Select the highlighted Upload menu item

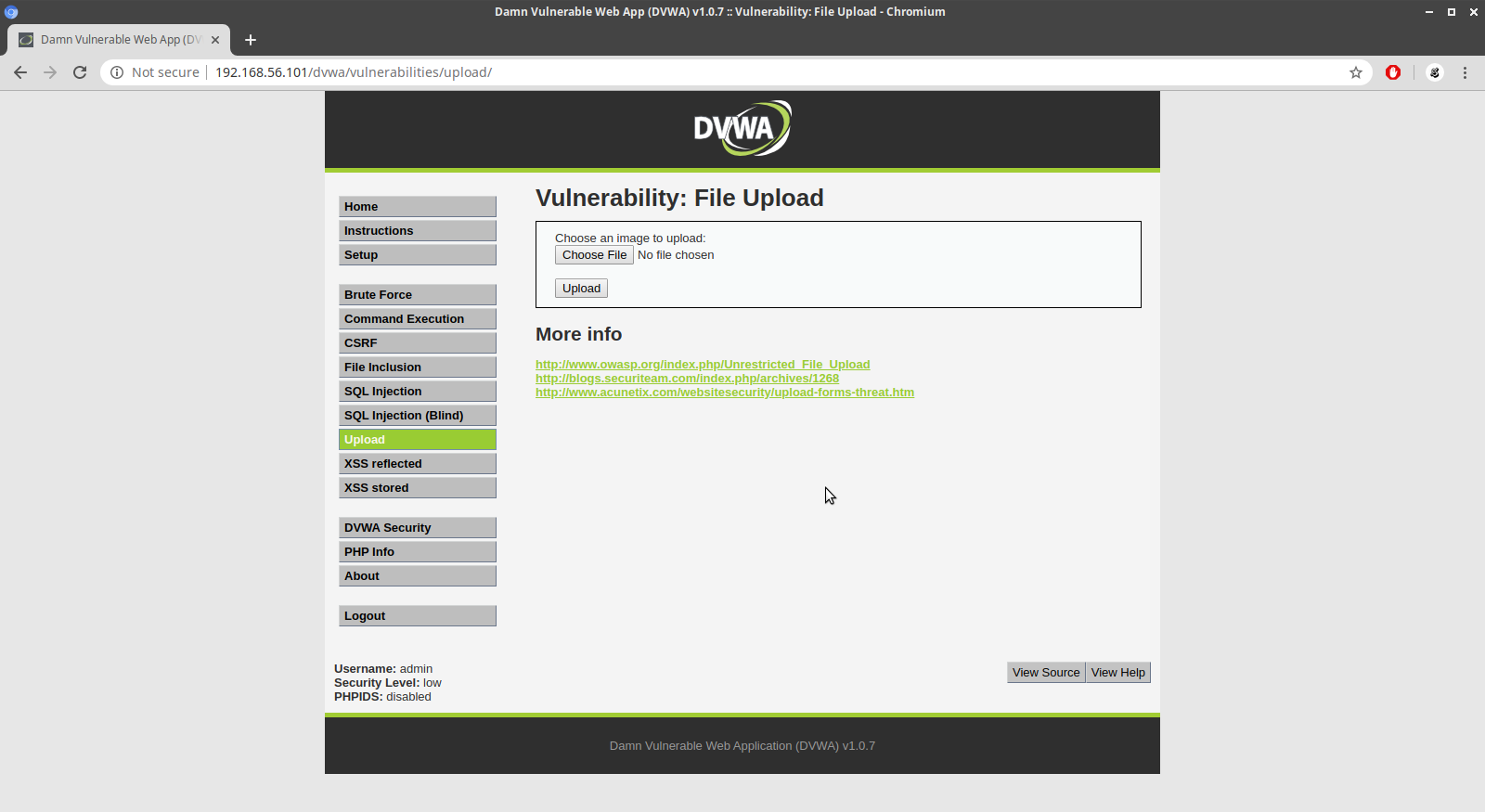(418, 440)
